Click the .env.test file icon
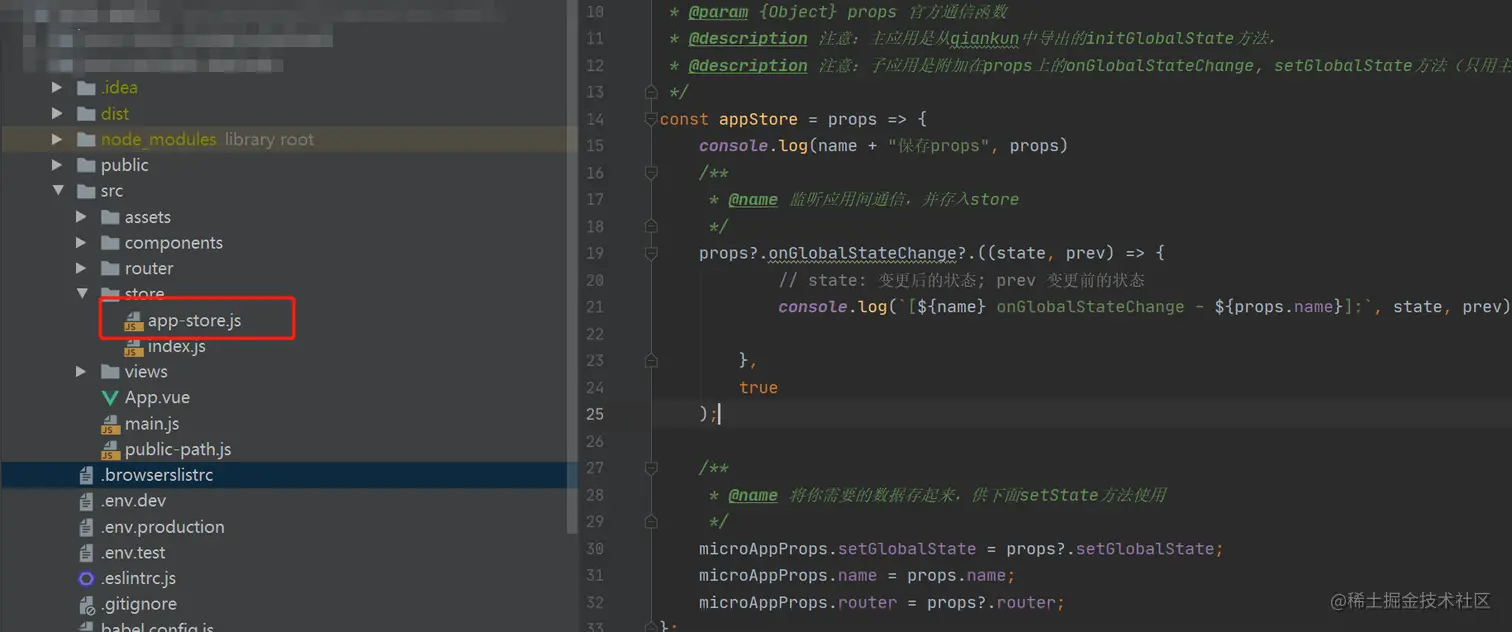Image resolution: width=1512 pixels, height=632 pixels. tap(86, 553)
